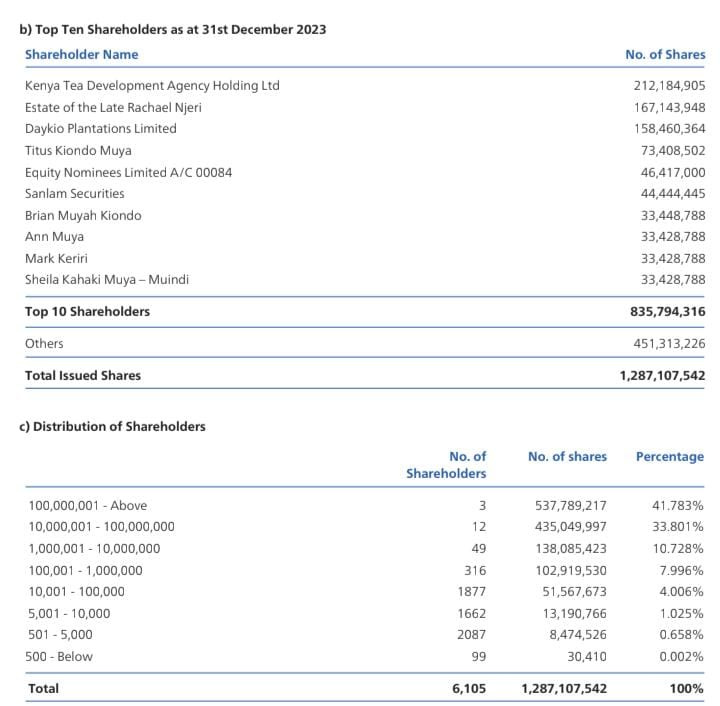
Task: Click the 'Total Issued Shares' label
Action: (x=83, y=375)
